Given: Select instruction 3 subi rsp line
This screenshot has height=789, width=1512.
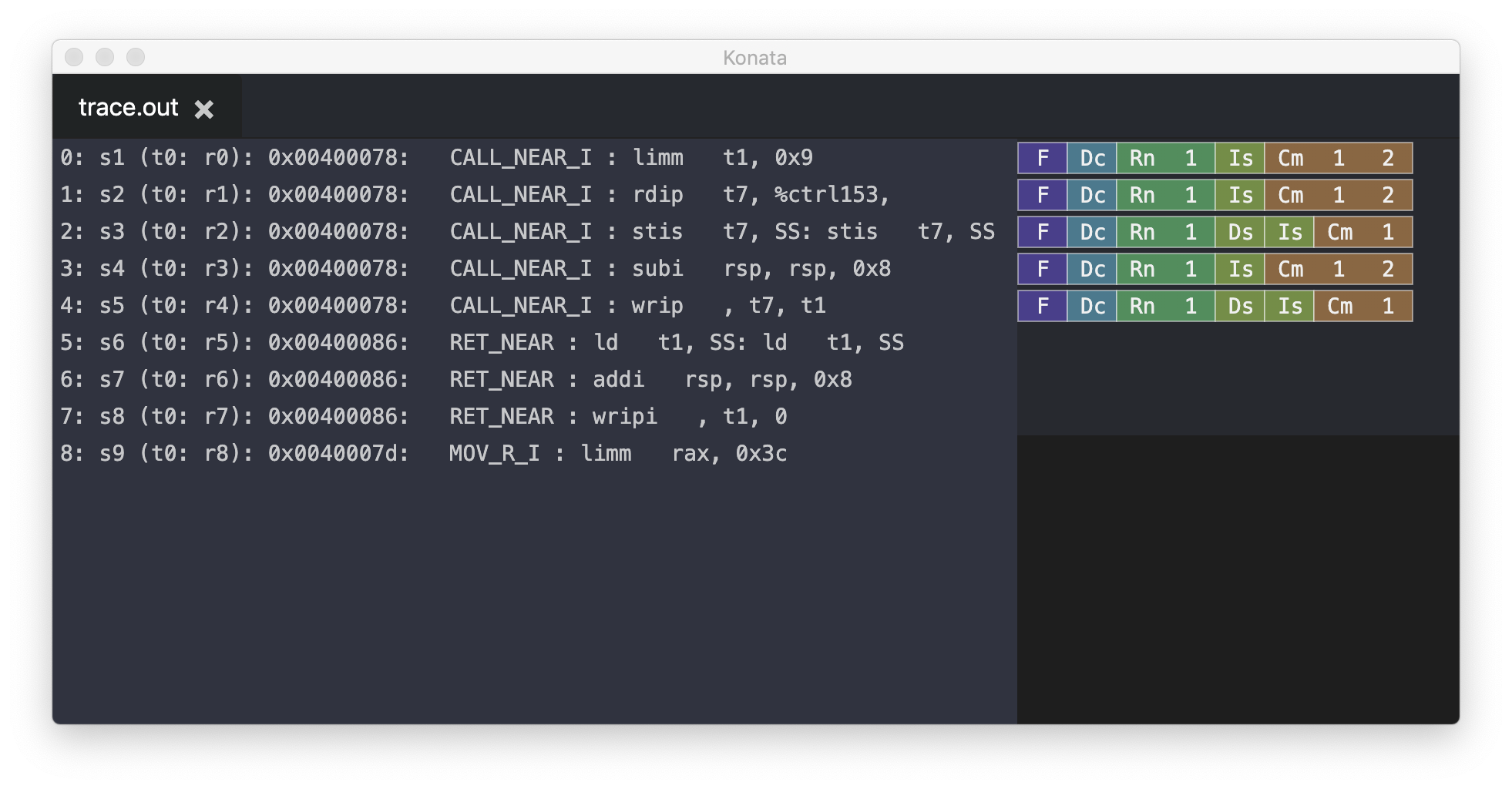Looking at the screenshot, I should point(475,269).
